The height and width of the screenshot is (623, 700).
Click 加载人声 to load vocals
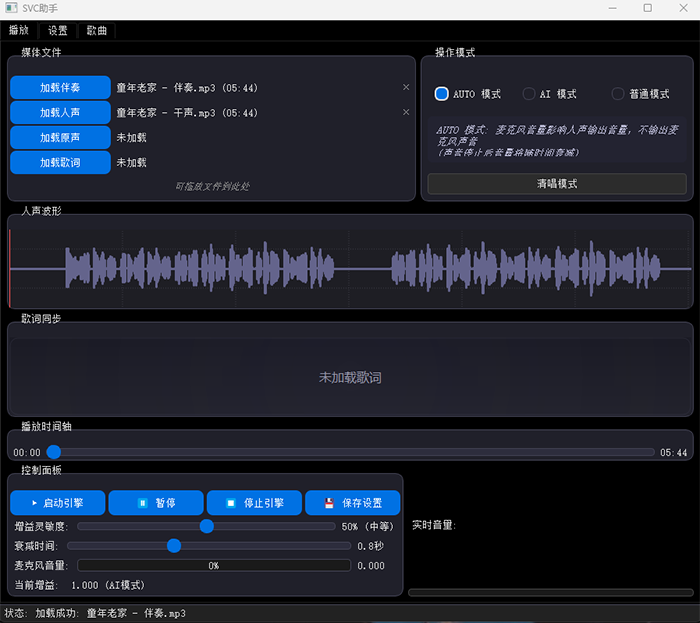[60, 113]
